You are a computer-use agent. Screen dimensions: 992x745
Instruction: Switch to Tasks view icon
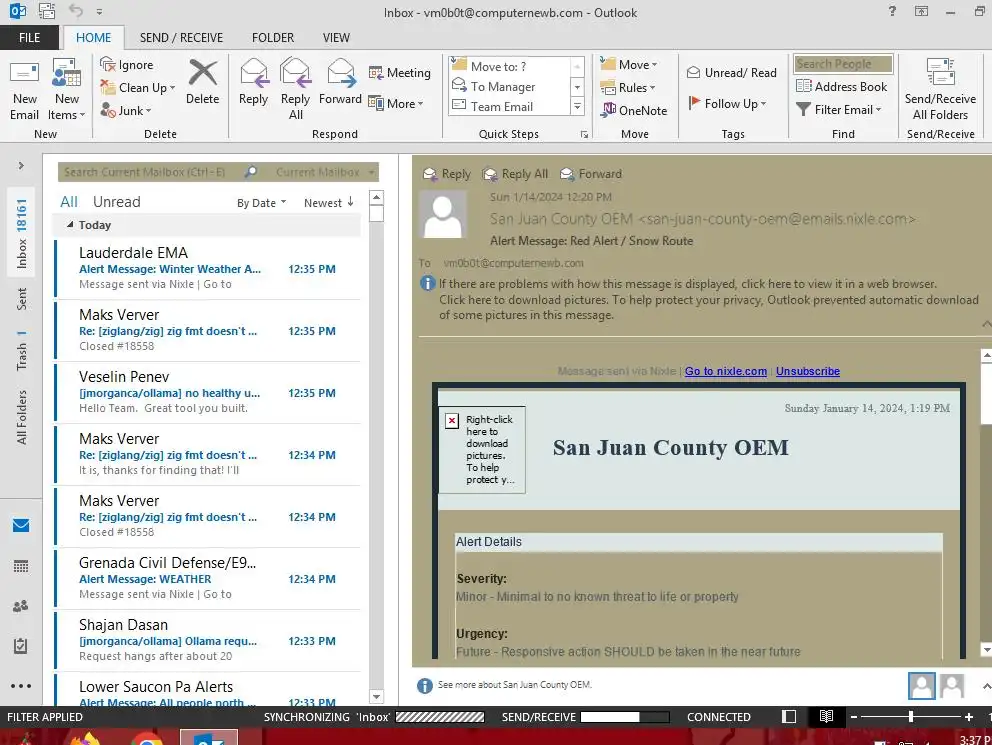pyautogui.click(x=21, y=646)
